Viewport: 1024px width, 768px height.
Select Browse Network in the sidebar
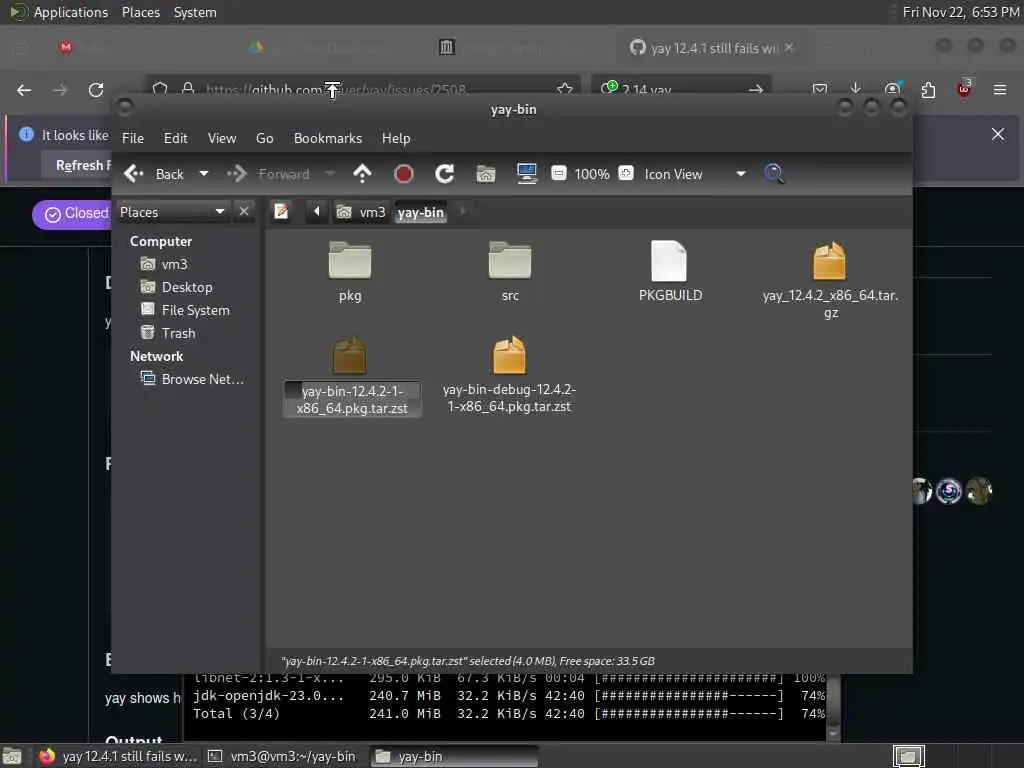(193, 379)
